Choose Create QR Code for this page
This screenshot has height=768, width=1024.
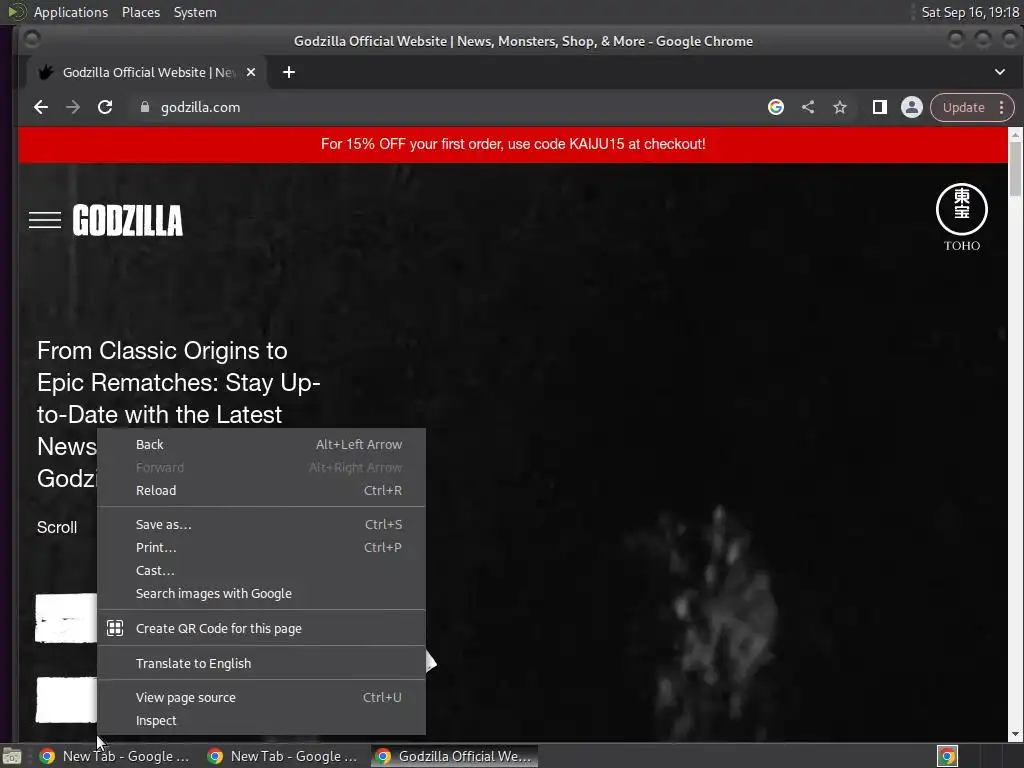click(261, 628)
